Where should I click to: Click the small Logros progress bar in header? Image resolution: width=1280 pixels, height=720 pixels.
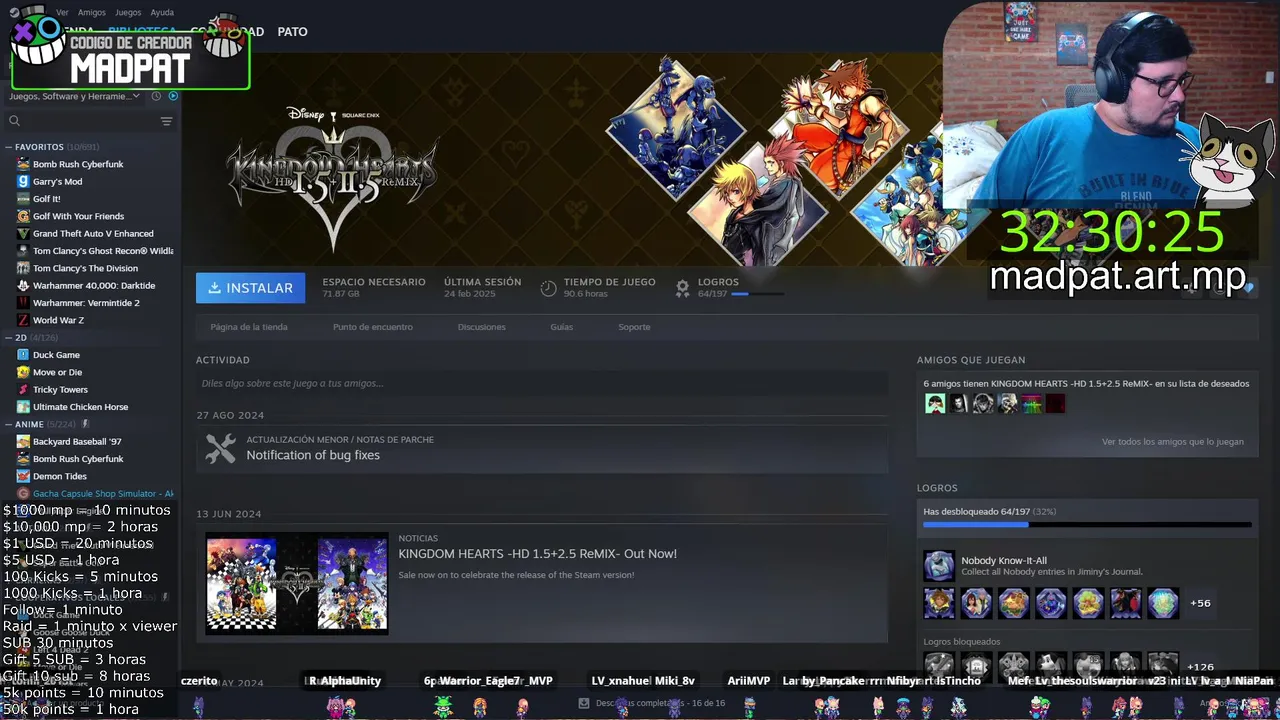pos(757,294)
